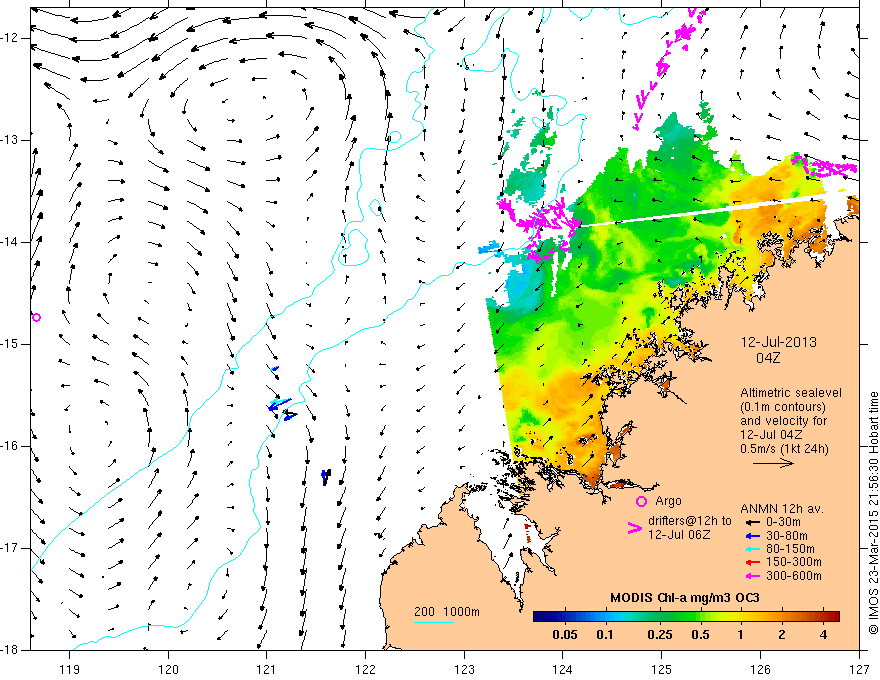Viewport: 880px width, 680px height.
Task: Click the 'and velocity for' caption line
Action: [783, 421]
